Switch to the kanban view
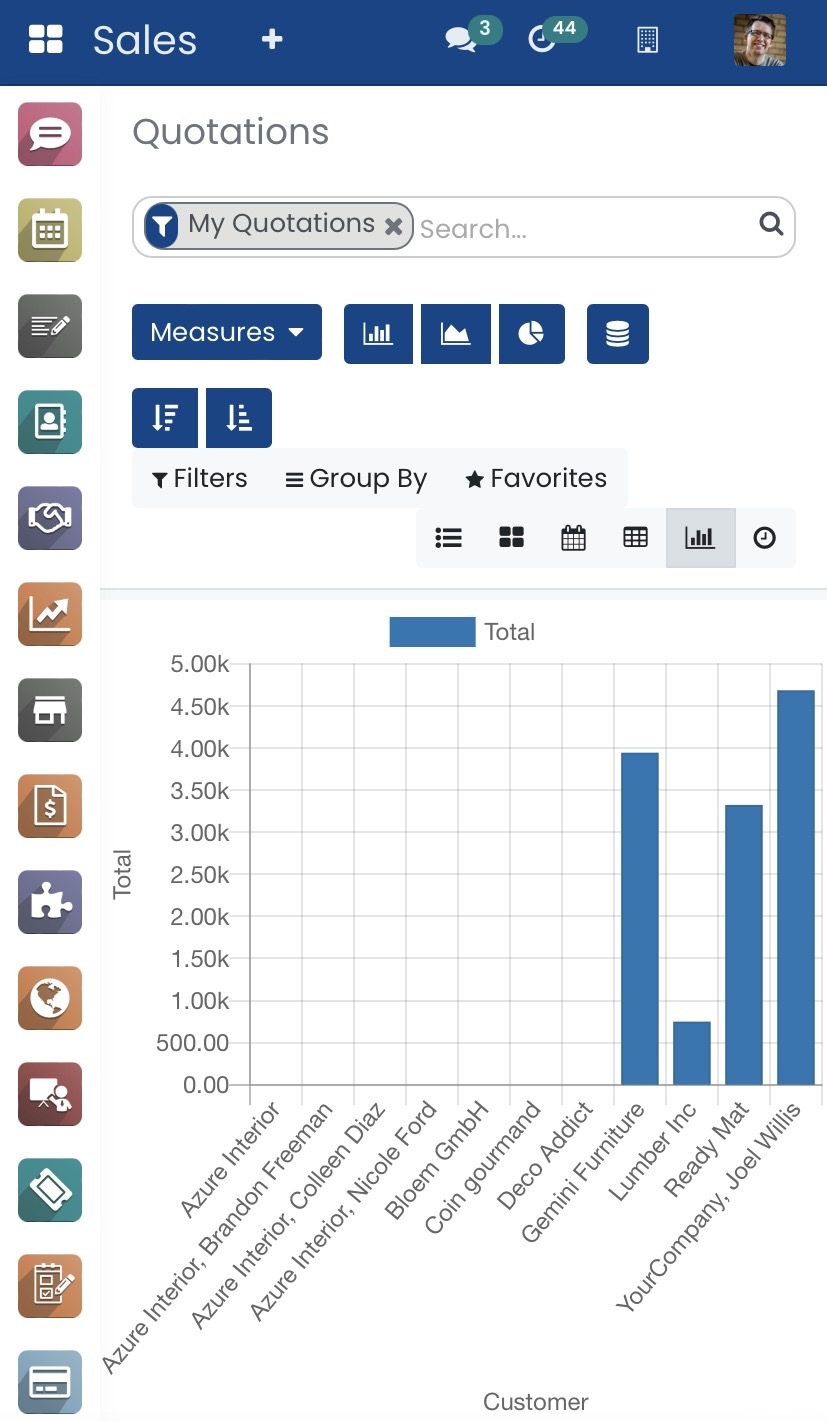 (x=511, y=538)
